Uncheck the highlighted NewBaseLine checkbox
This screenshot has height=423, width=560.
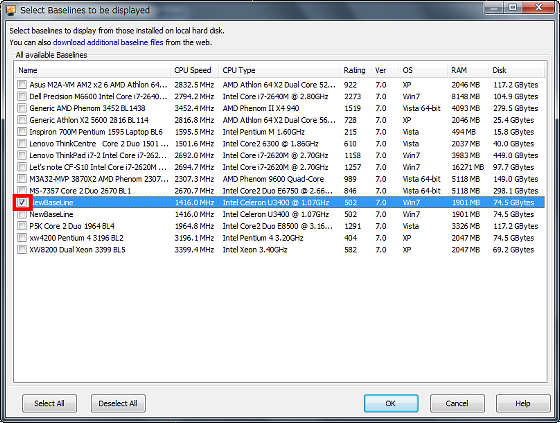pyautogui.click(x=22, y=202)
